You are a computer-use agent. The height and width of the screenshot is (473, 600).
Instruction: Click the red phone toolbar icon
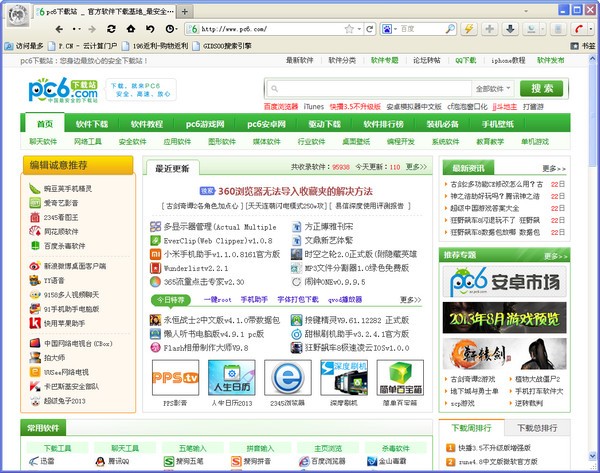pyautogui.click(x=578, y=29)
